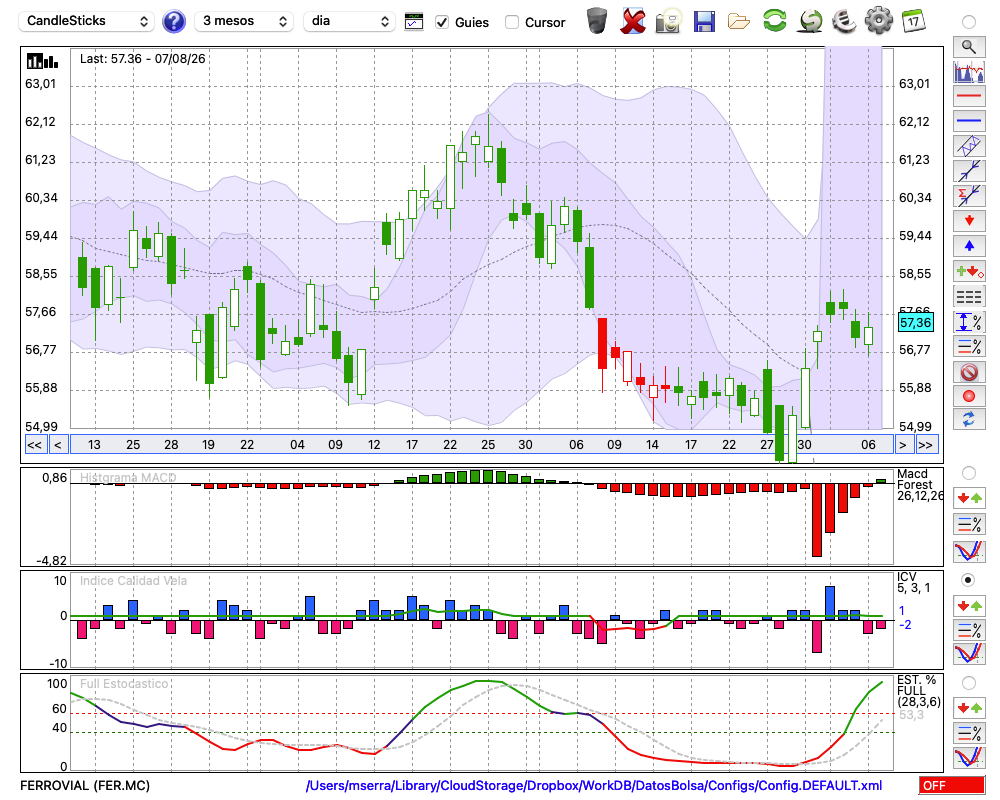Open the yellow folder icon
This screenshot has width=1000, height=800.
(x=739, y=22)
